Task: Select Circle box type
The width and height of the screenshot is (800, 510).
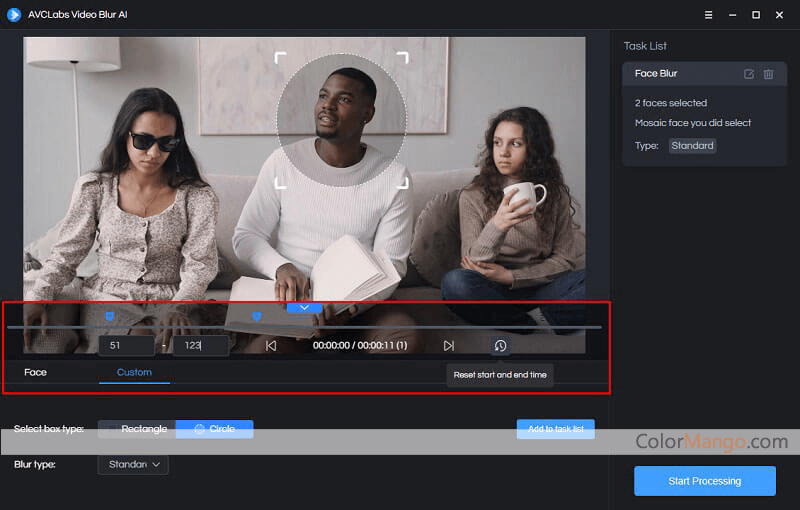Action: coord(215,429)
